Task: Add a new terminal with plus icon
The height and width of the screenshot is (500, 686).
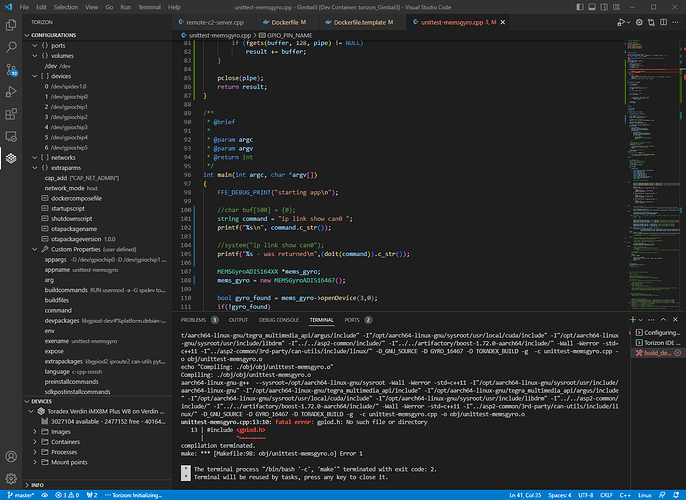Action: pyautogui.click(x=633, y=320)
